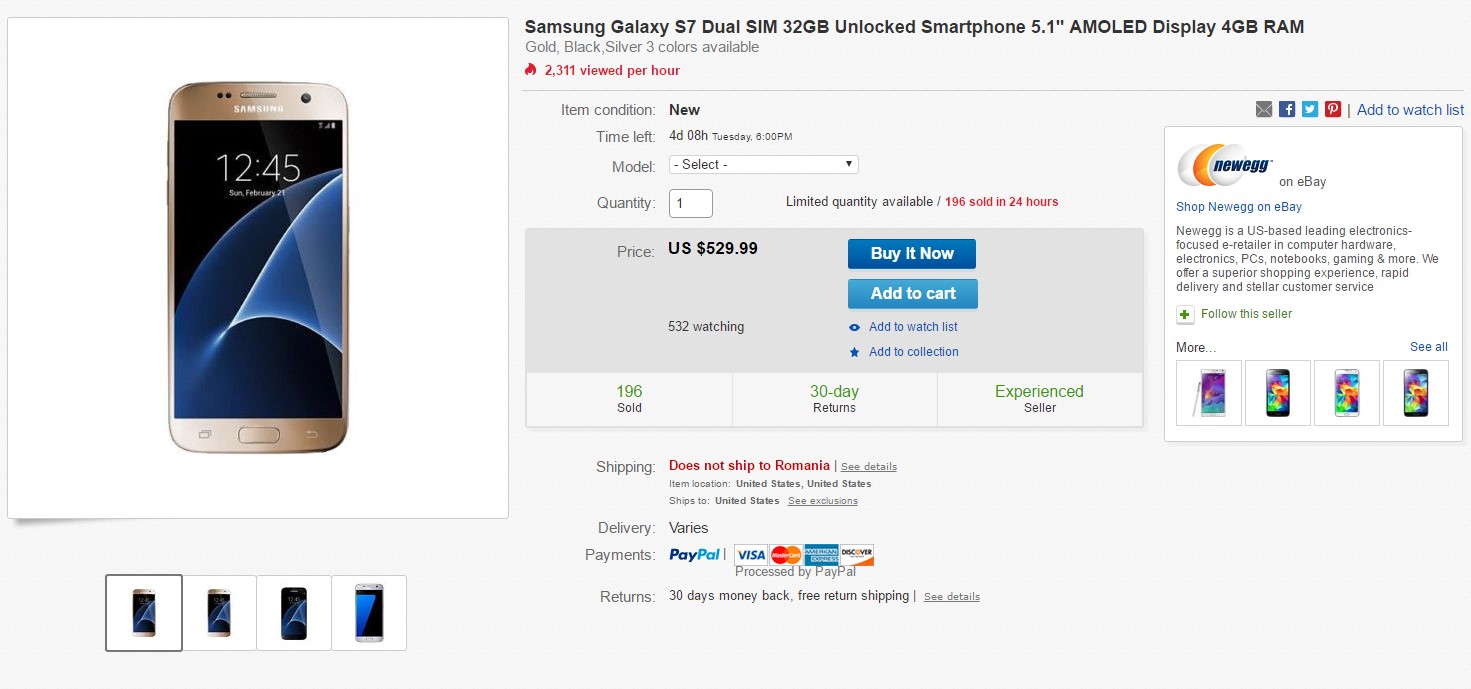Screen dimensions: 1471x689
Task: Share listing via Facebook icon
Action: pyautogui.click(x=1287, y=110)
